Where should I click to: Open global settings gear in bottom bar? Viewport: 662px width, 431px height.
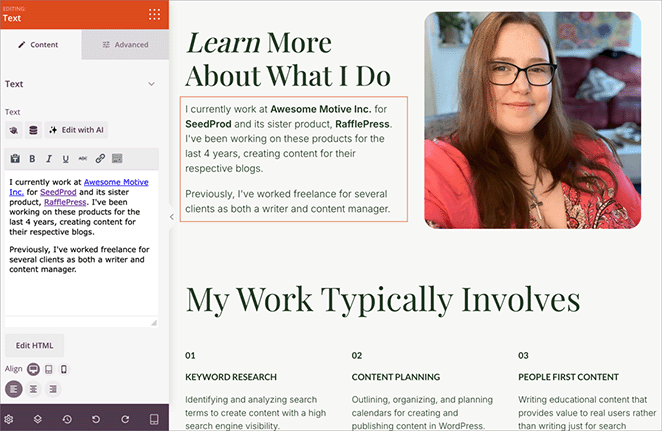pos(9,418)
